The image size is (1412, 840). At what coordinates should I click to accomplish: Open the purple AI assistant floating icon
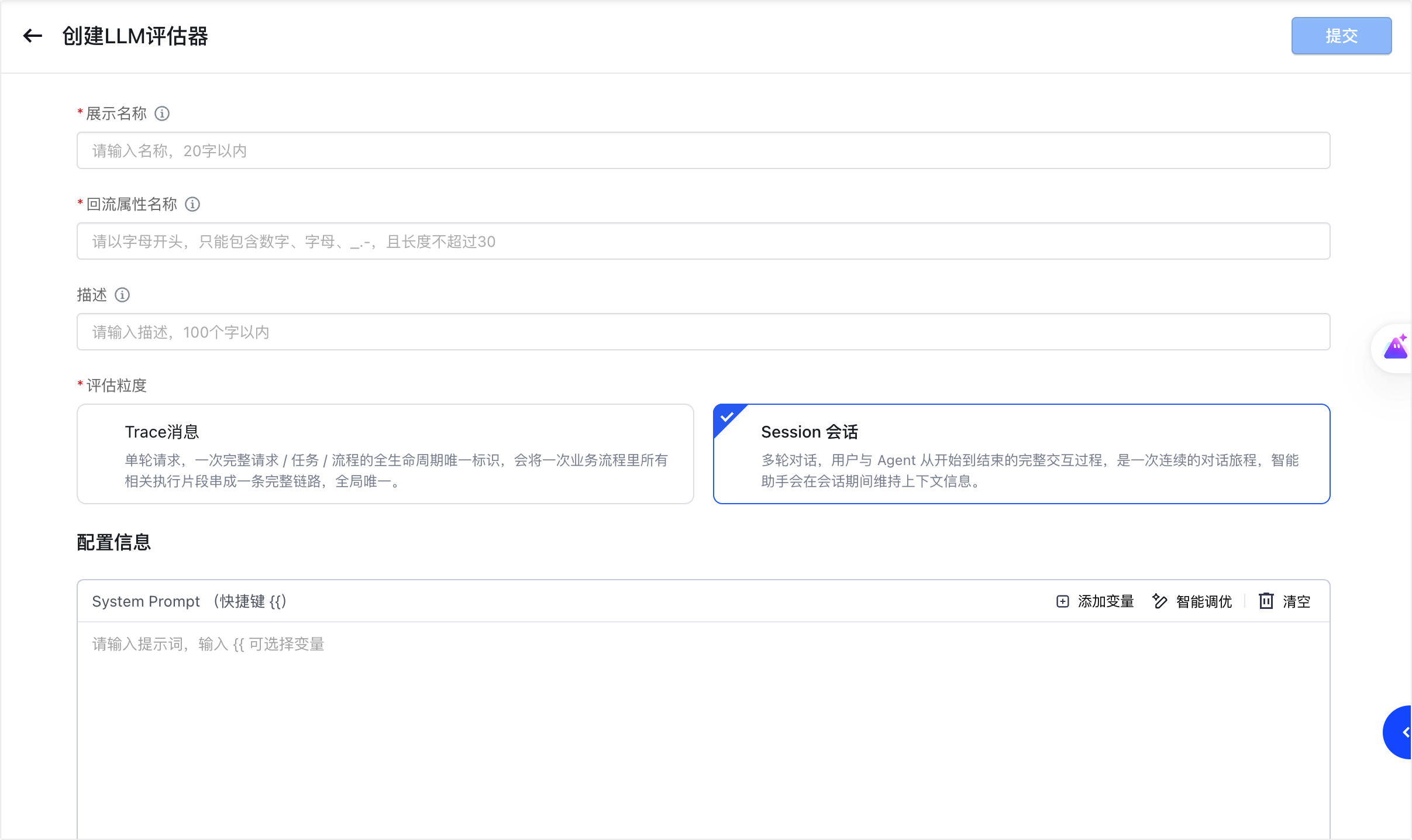[1396, 348]
